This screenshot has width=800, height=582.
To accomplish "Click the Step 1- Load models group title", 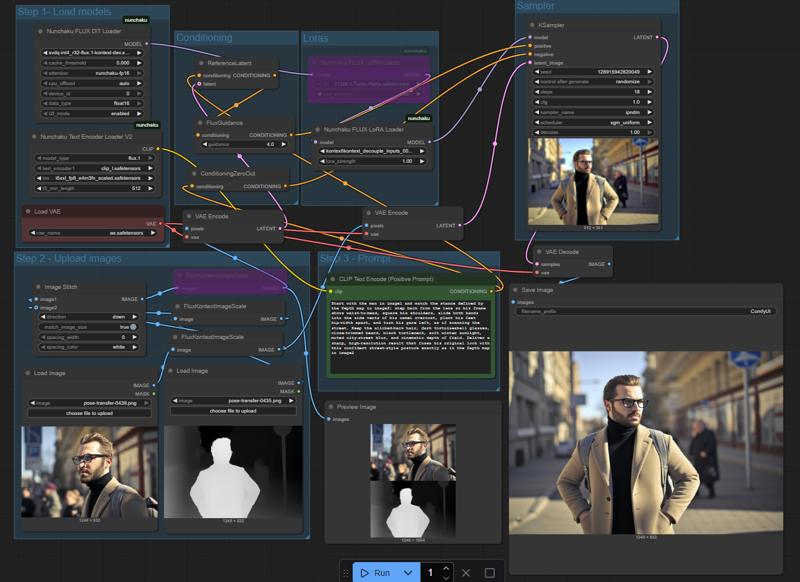I will [64, 12].
